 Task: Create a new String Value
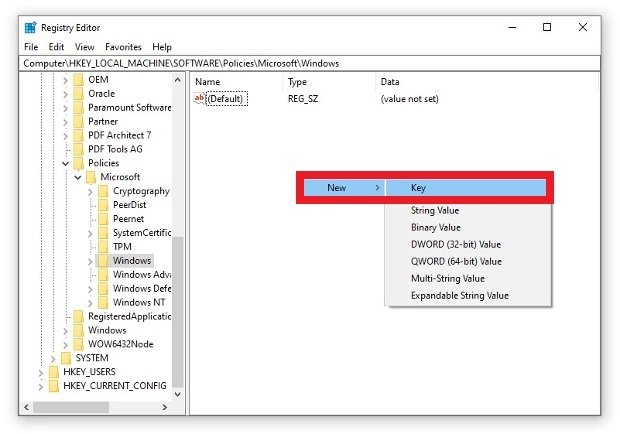pos(435,210)
